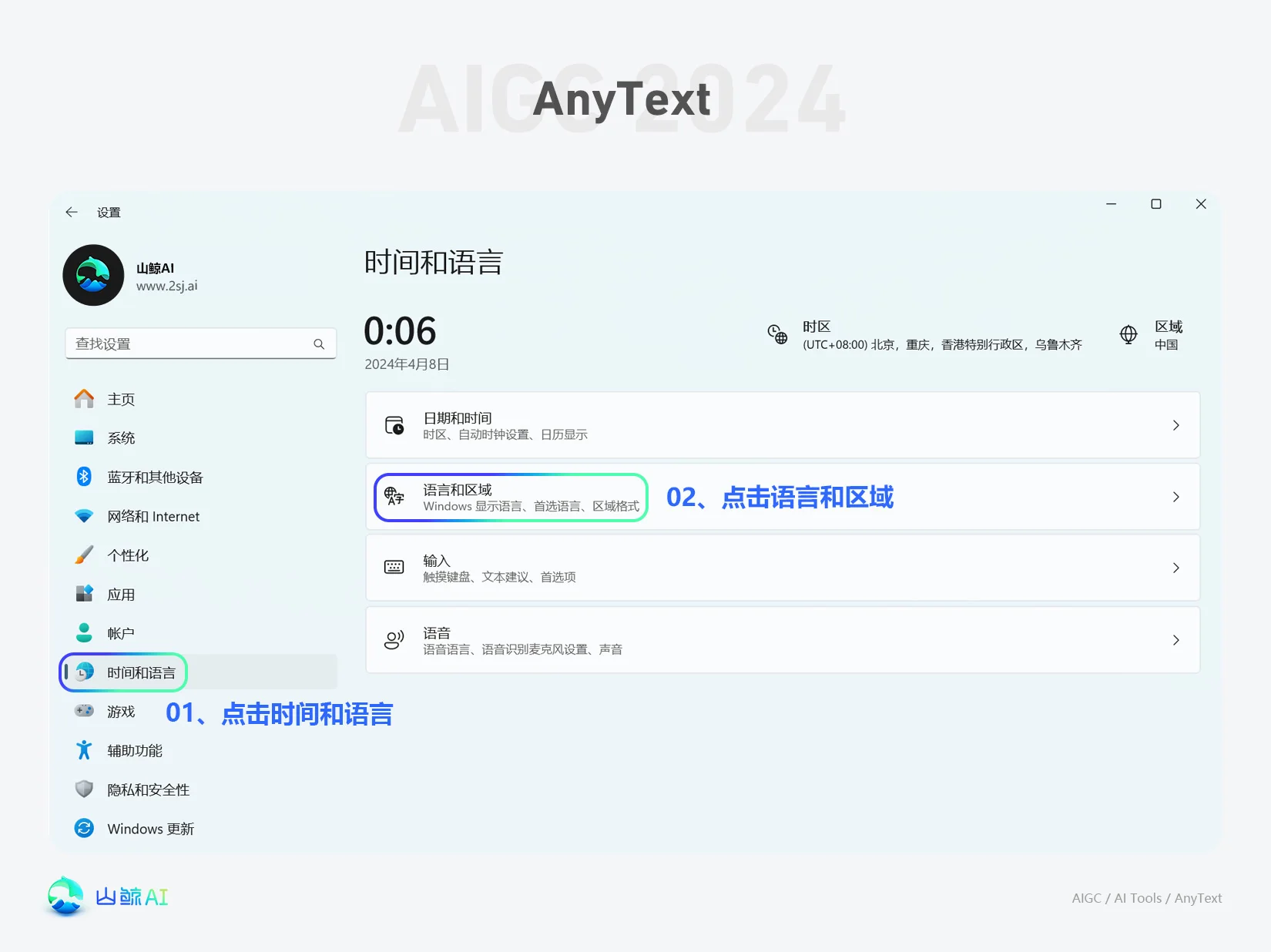This screenshot has height=952, width=1271.
Task: Click the 2024年4月8日 date text
Action: tap(407, 364)
